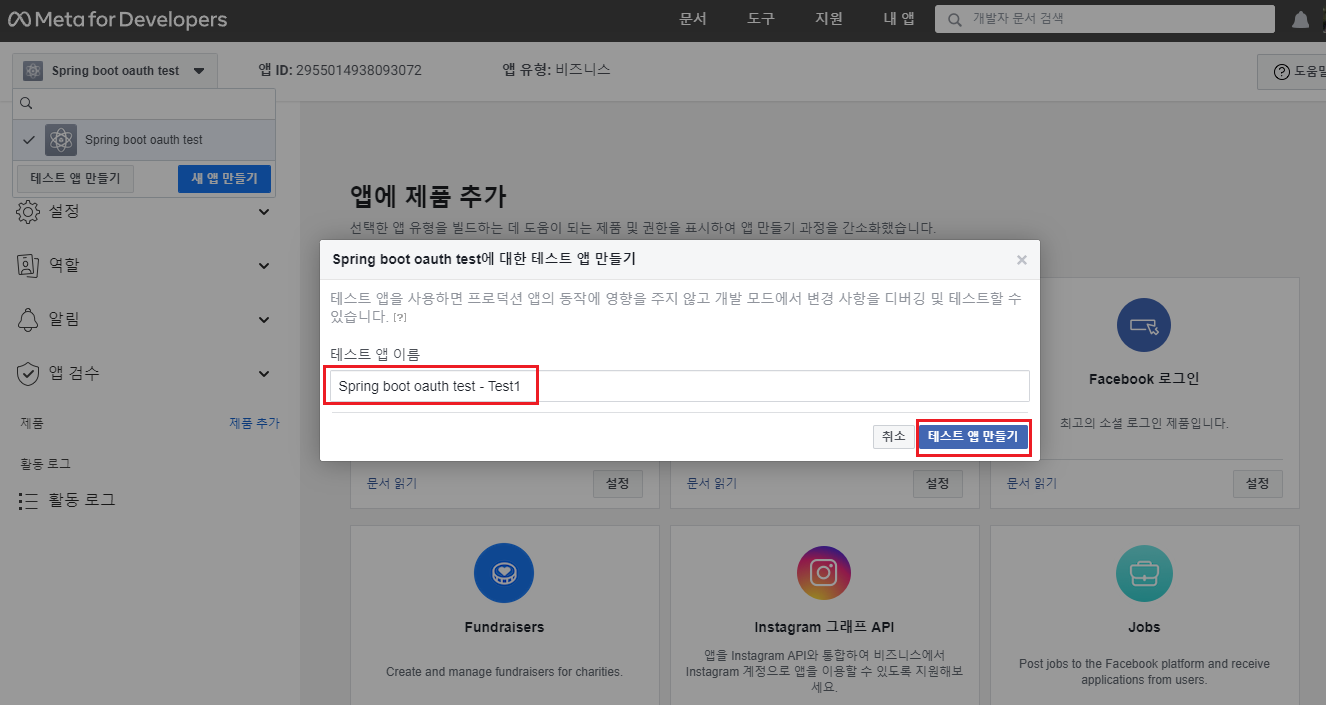This screenshot has width=1326, height=705.
Task: Open the 문서 menu in header
Action: (x=693, y=19)
